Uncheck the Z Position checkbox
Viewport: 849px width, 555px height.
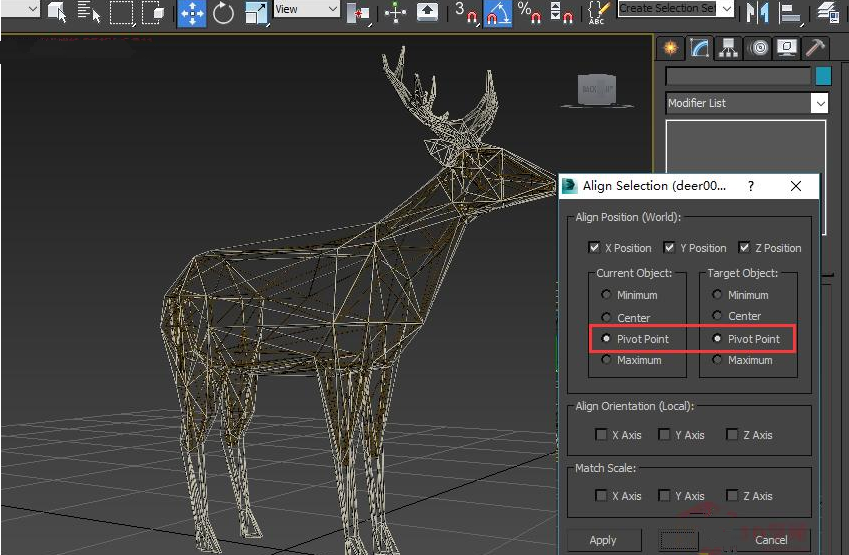(x=744, y=247)
